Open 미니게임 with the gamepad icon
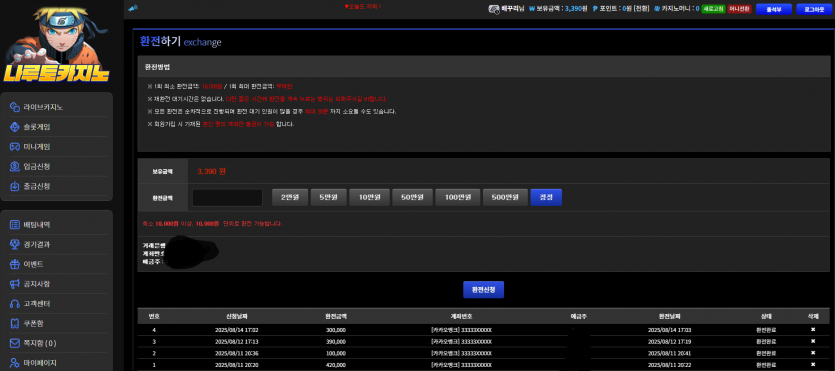This screenshot has height=371, width=835. [x=15, y=147]
